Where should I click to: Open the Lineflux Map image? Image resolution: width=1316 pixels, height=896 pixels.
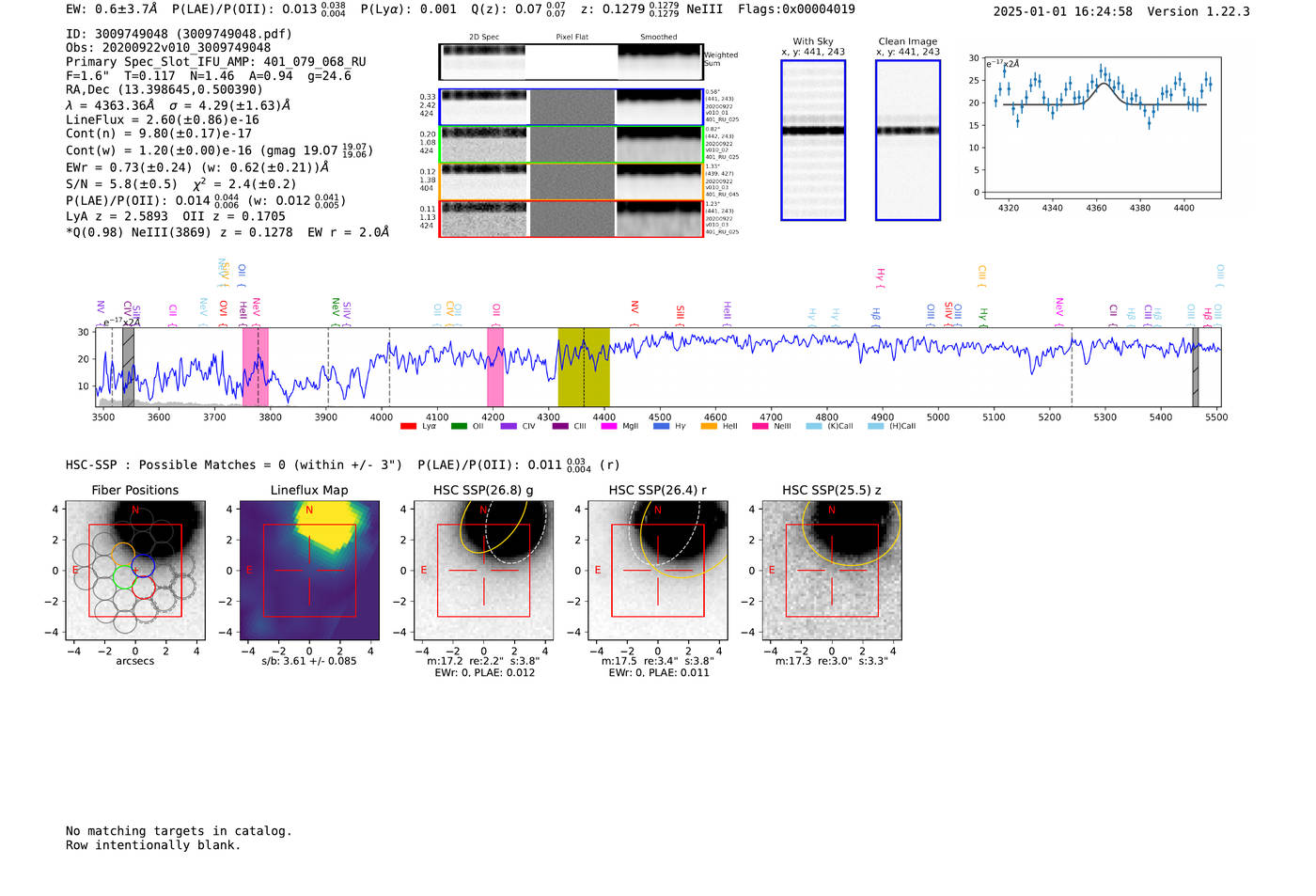click(309, 571)
